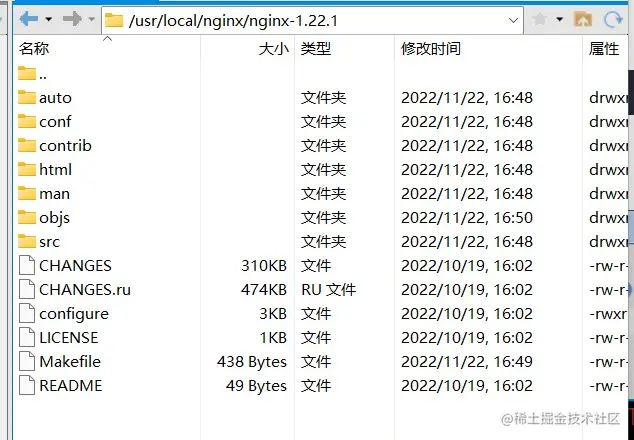The image size is (634, 440).
Task: Click the '-rwxr' attribute of configure
Action: [608, 314]
